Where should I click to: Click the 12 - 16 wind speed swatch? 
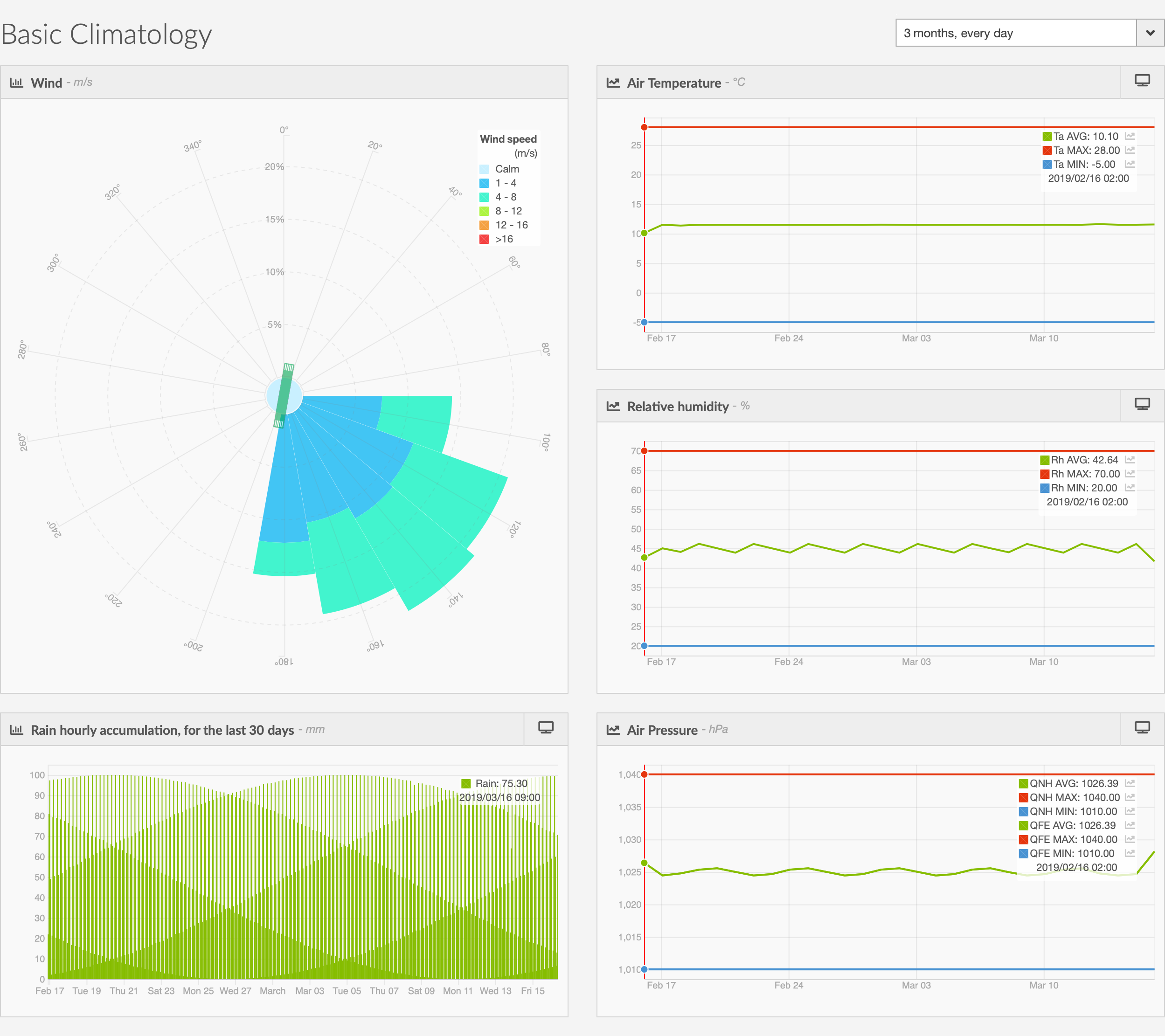[484, 225]
